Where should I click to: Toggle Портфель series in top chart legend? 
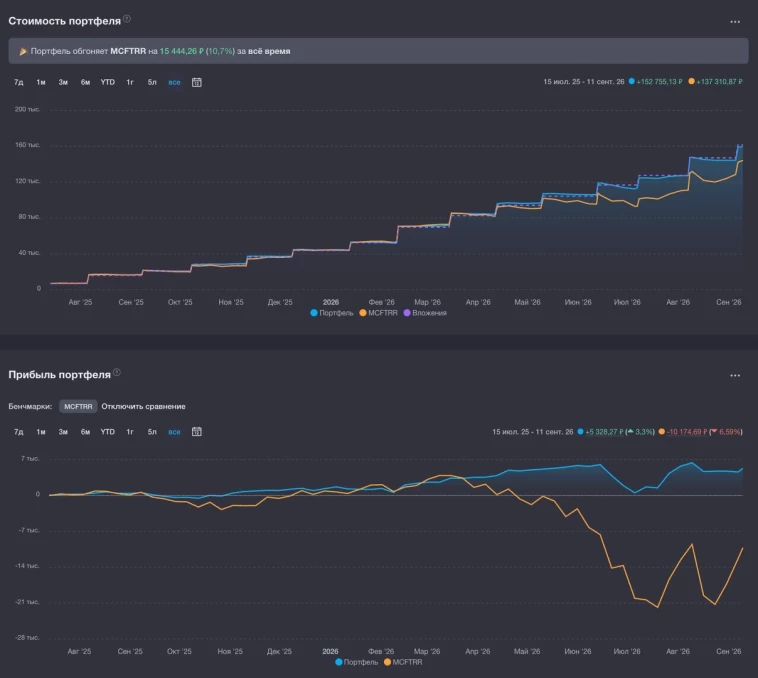click(332, 313)
